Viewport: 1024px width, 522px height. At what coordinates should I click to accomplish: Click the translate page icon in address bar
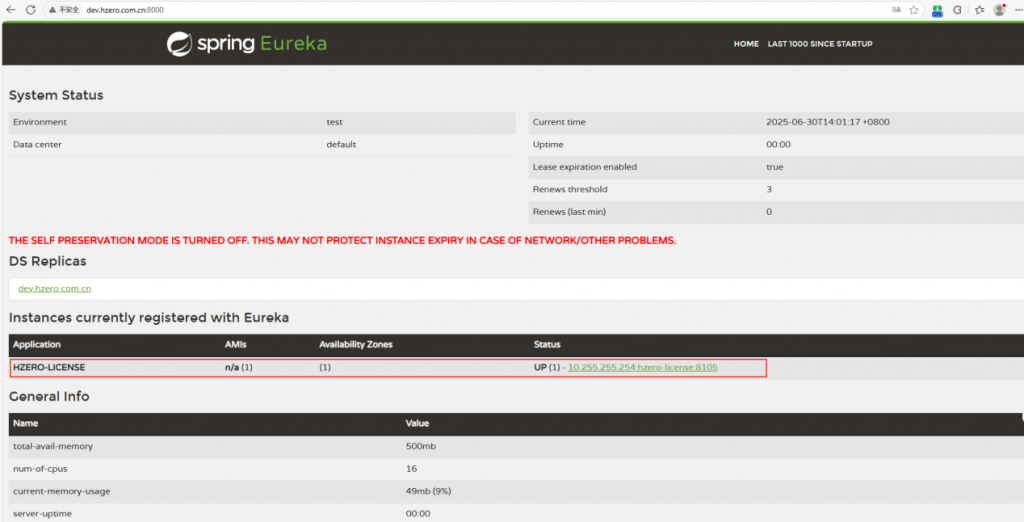point(896,9)
